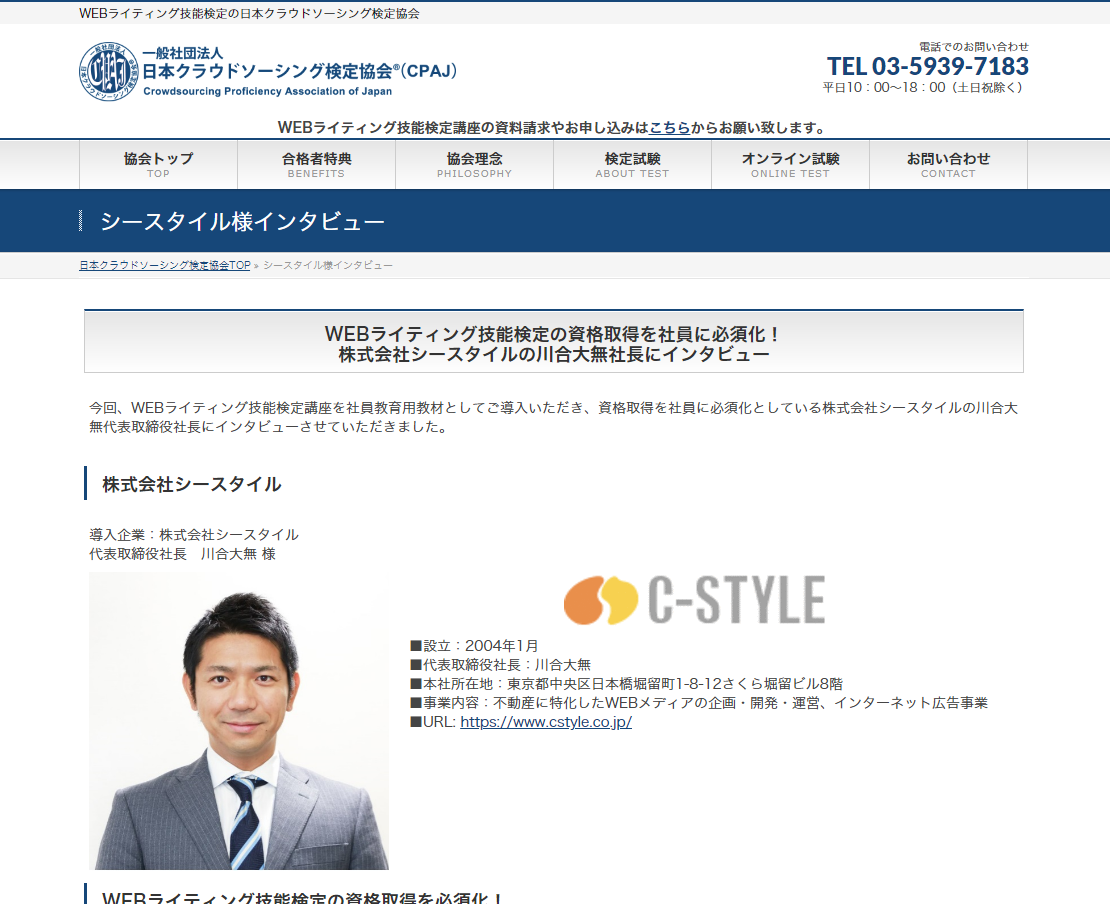
Task: Click the 株式会社シースタイル section heading
Action: pos(192,484)
